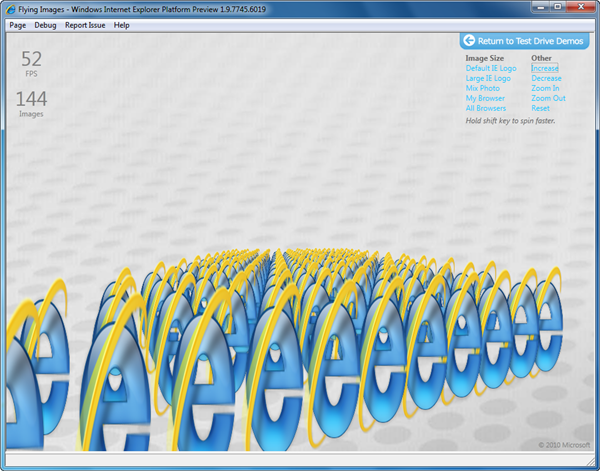The height and width of the screenshot is (471, 600).
Task: Open the Debug menu
Action: click(45, 25)
